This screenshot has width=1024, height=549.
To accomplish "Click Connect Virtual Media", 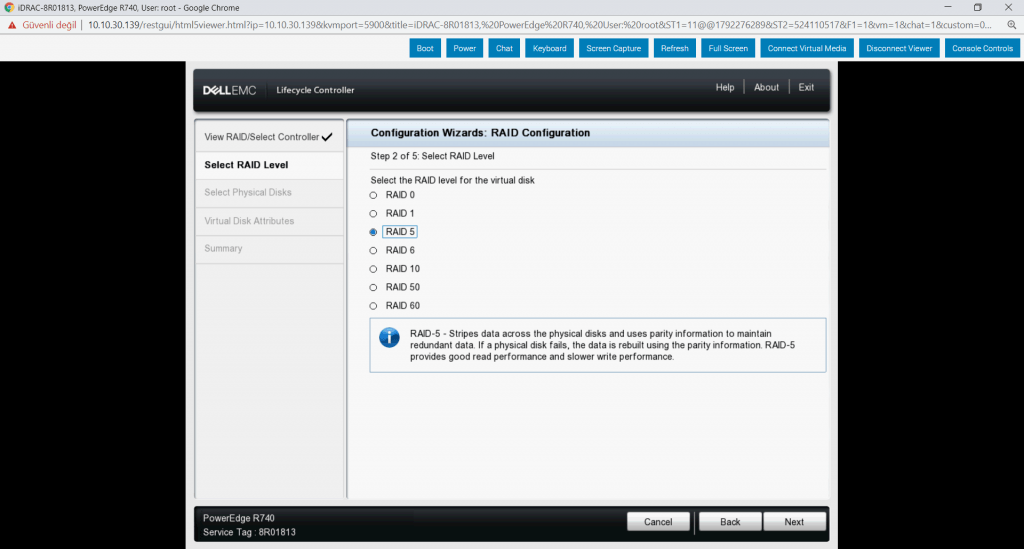I will tap(807, 48).
